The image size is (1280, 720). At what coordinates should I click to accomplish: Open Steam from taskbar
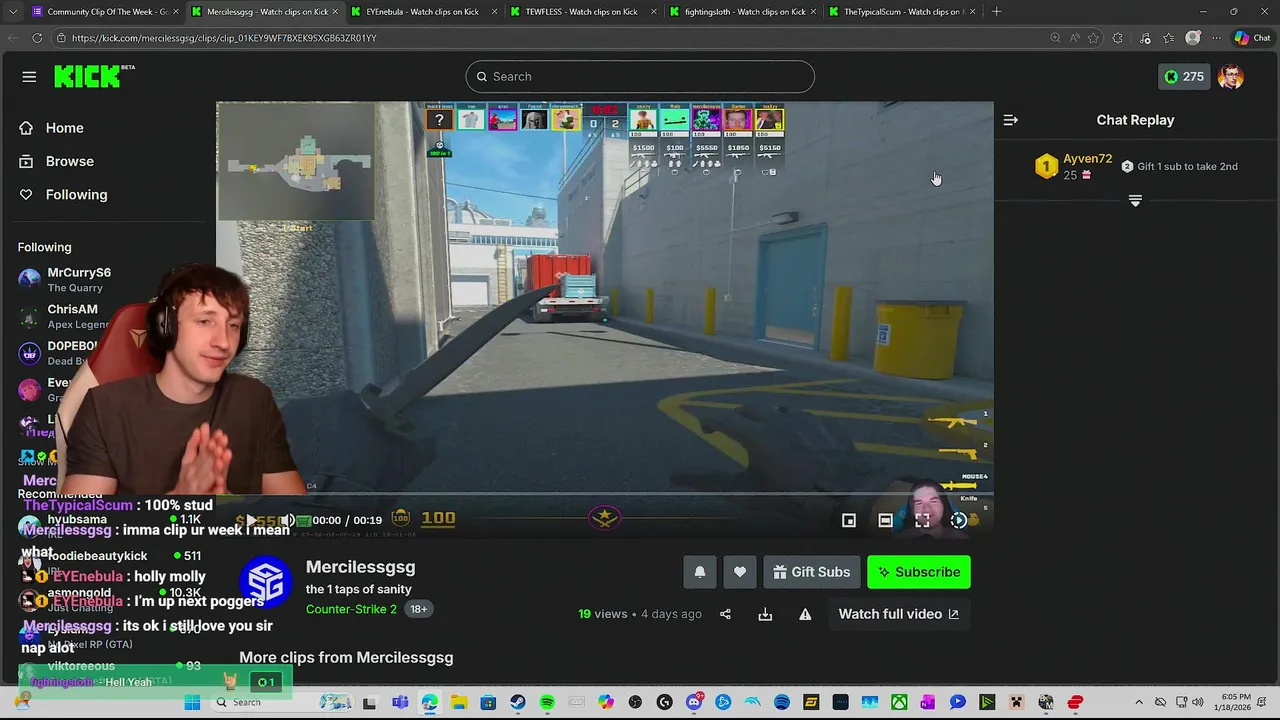tap(517, 703)
